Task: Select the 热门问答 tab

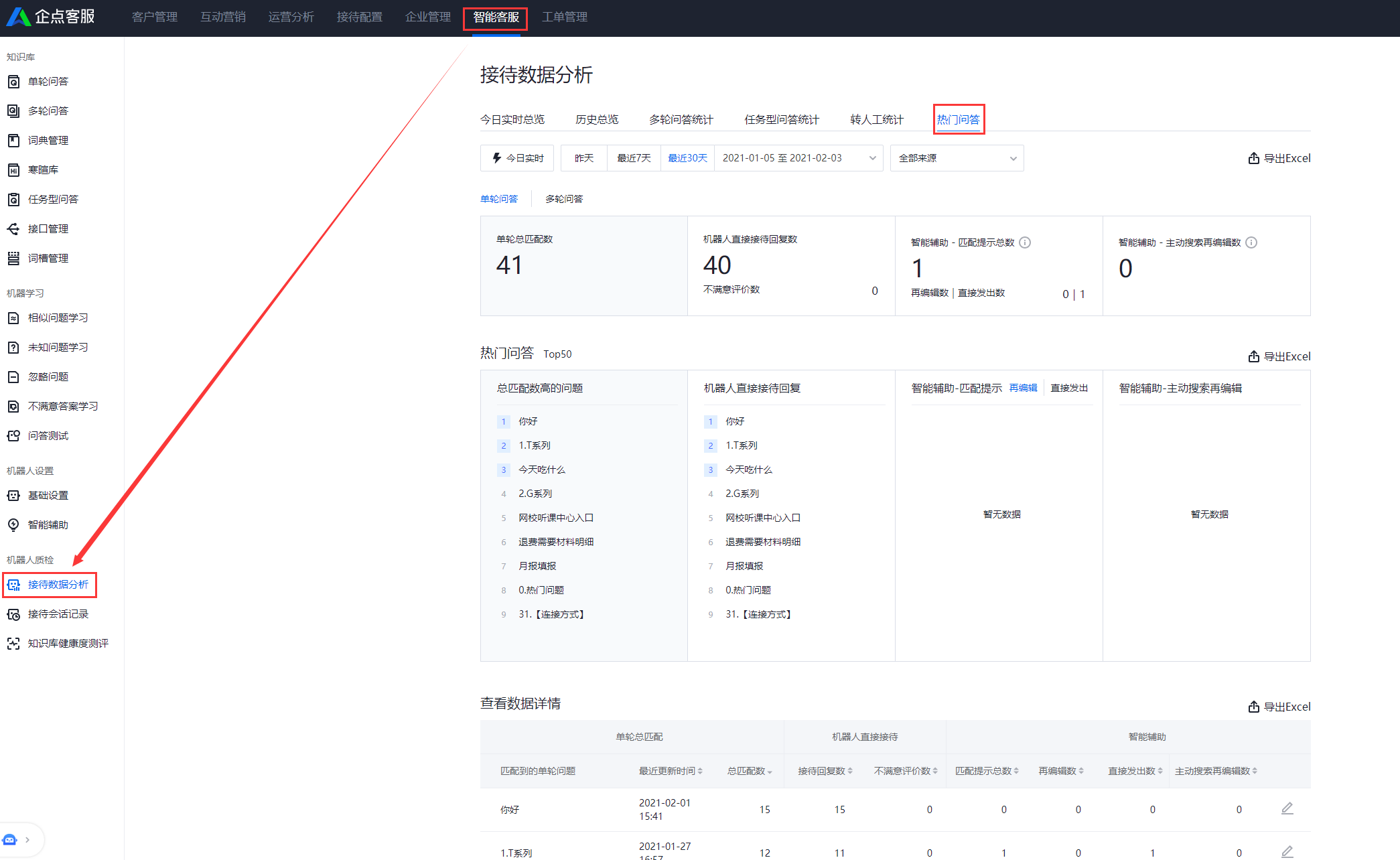Action: [958, 119]
